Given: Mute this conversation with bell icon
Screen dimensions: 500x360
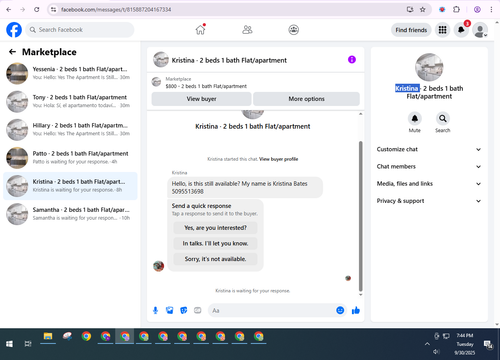Looking at the screenshot, I should point(415,118).
